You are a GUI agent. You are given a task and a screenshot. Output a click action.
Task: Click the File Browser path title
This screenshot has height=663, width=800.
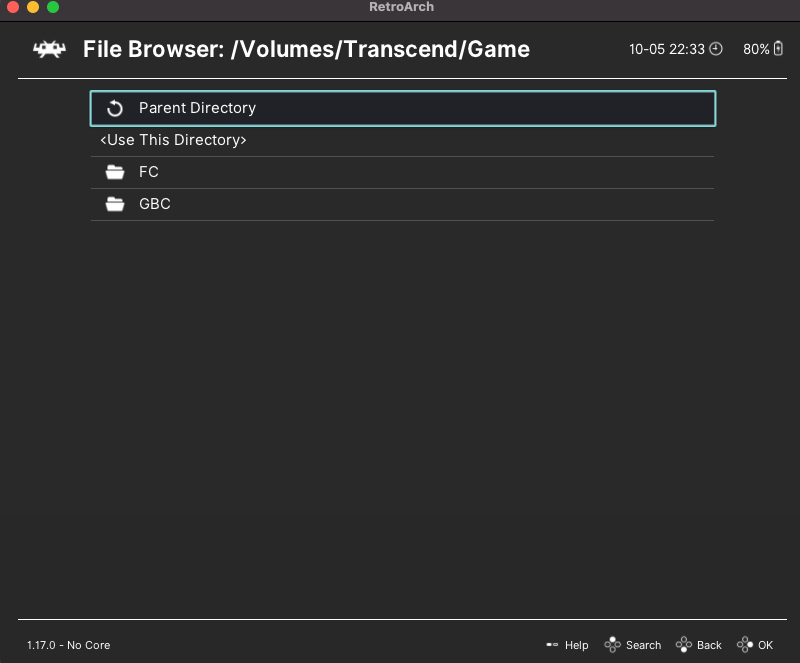pyautogui.click(x=306, y=50)
